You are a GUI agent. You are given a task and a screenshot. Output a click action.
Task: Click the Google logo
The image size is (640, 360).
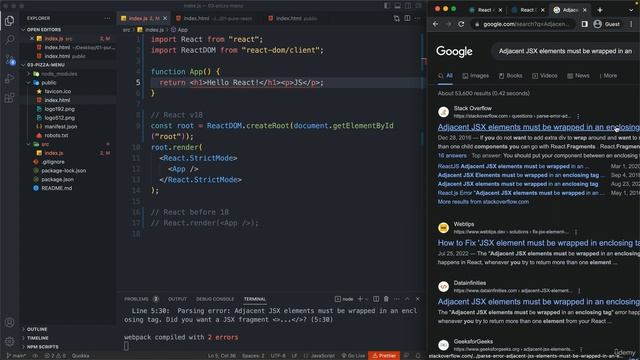[x=454, y=51]
